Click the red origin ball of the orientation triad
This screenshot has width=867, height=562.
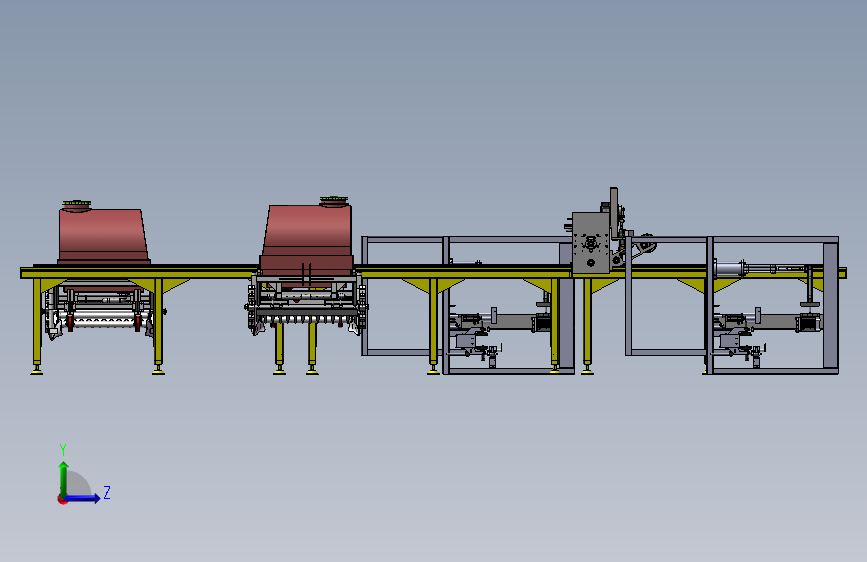coord(62,499)
